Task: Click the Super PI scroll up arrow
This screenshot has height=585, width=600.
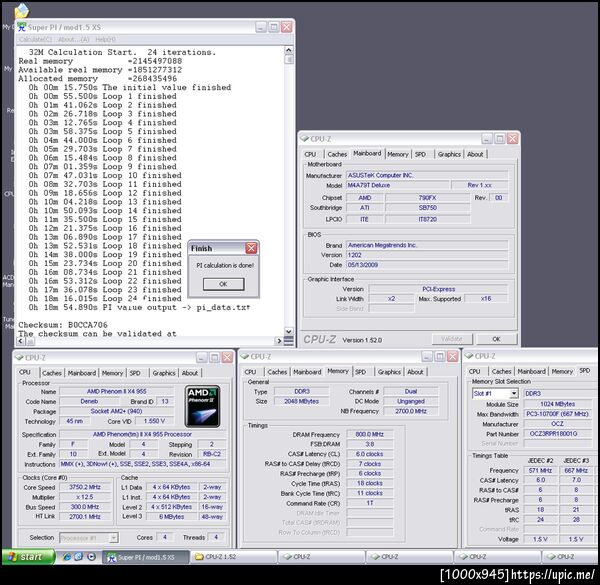Action: (289, 50)
